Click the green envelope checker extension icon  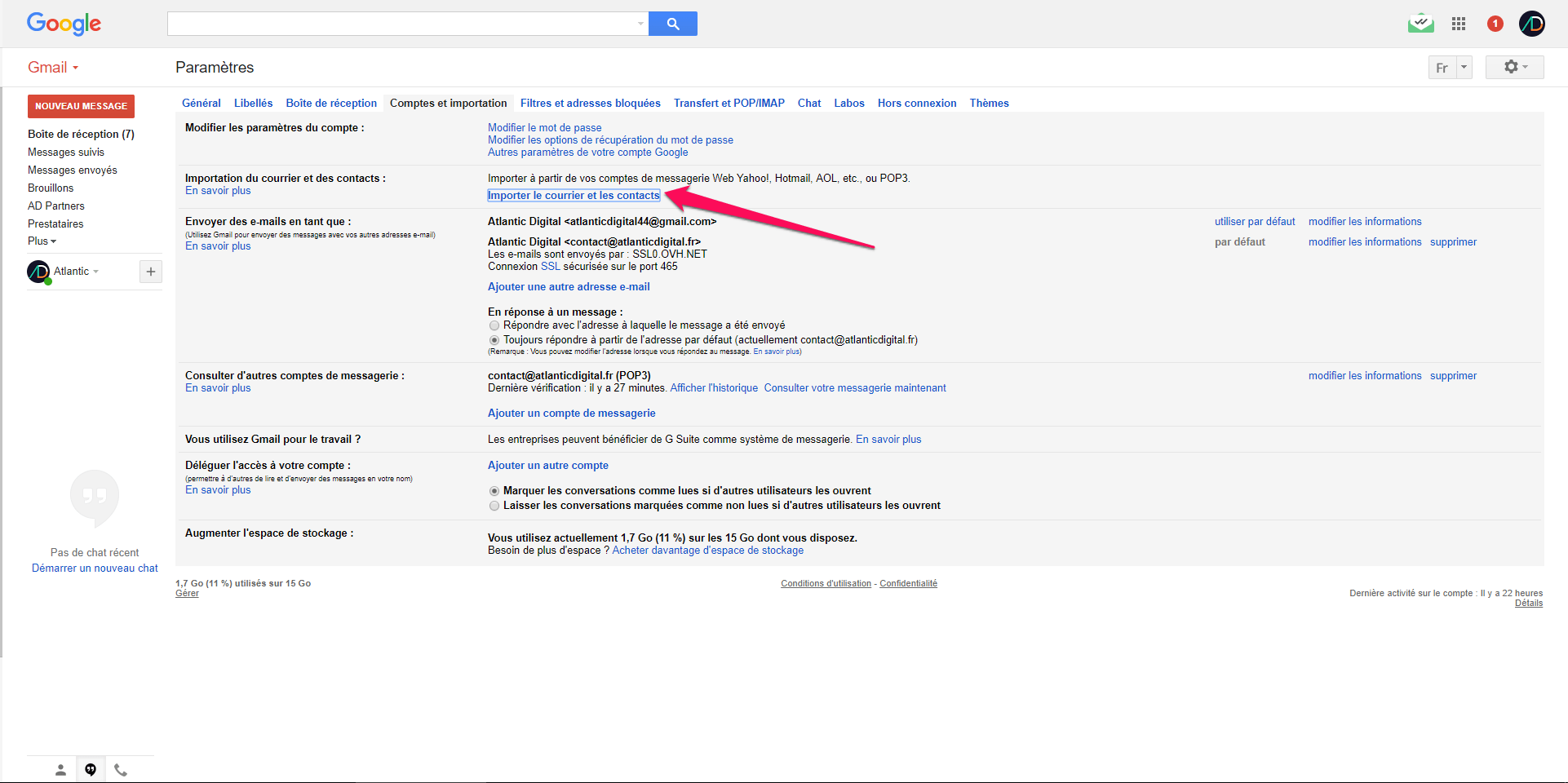coord(1420,23)
